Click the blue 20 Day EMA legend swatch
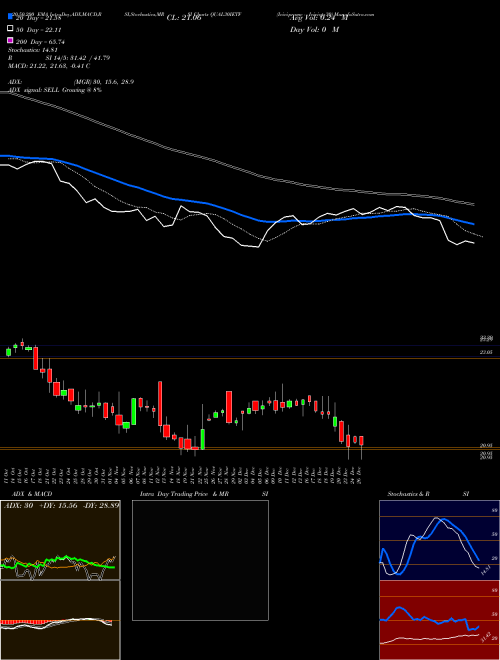The height and width of the screenshot is (660, 500). click(11, 17)
